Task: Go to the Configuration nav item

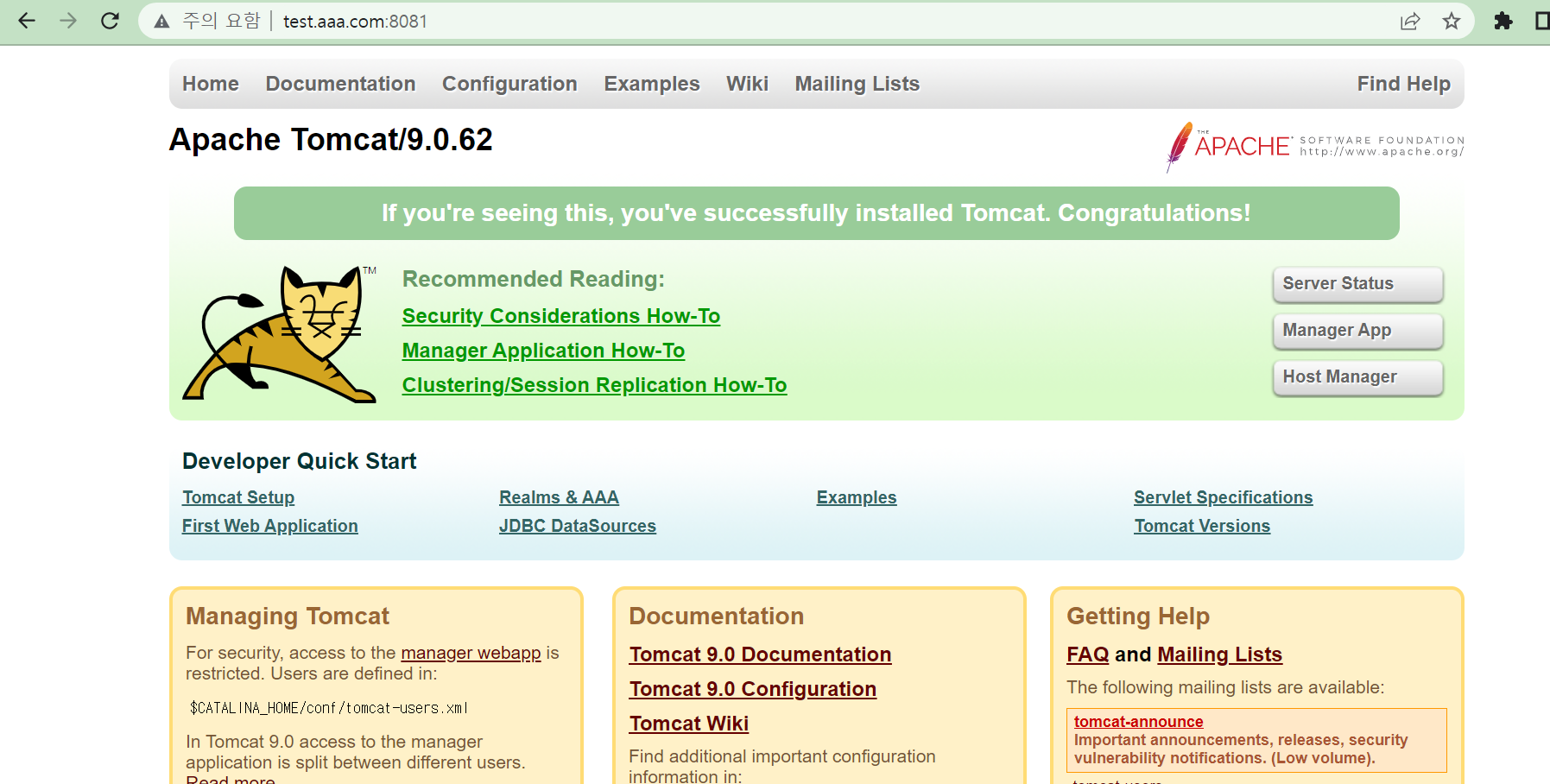Action: tap(509, 84)
